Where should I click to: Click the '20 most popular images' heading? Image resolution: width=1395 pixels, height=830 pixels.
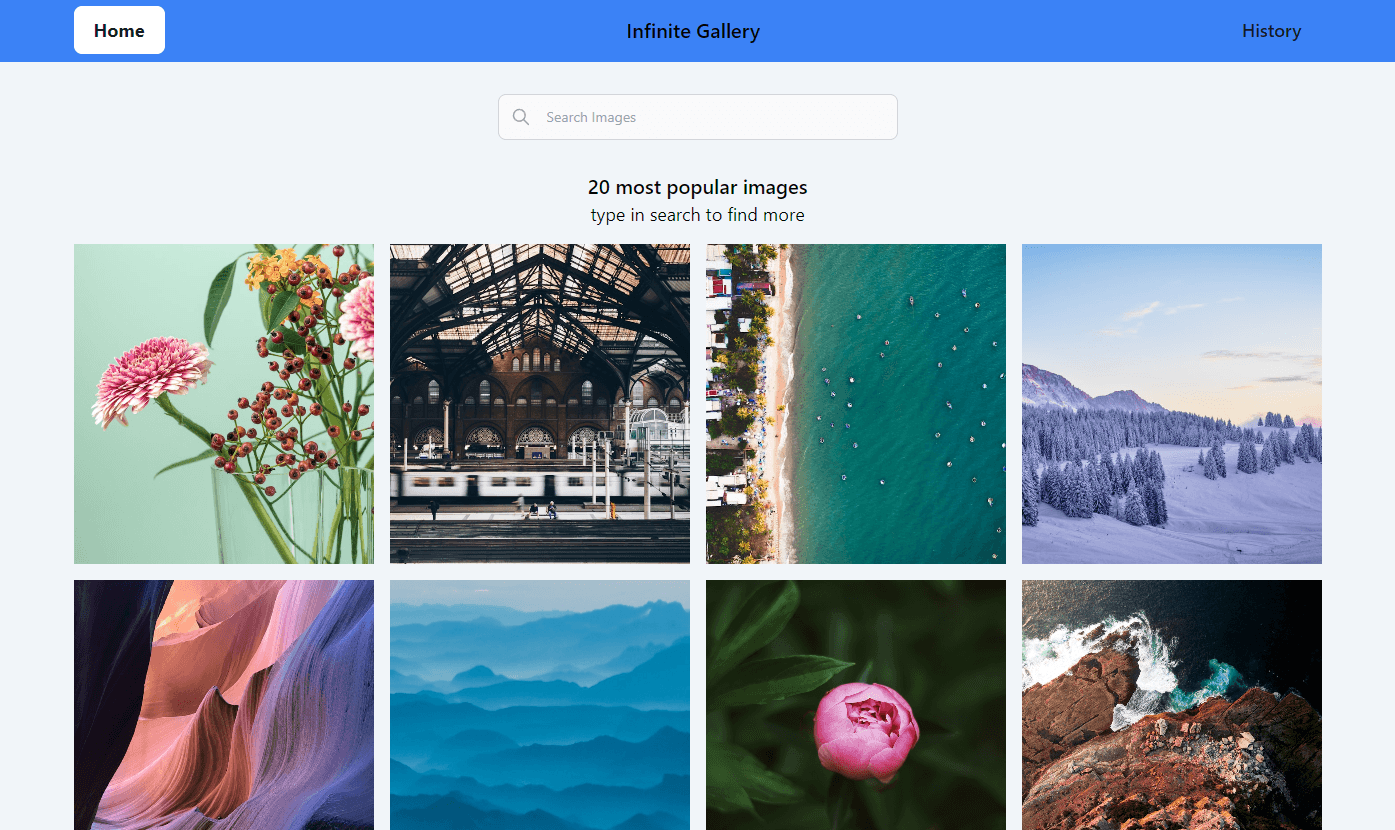[697, 187]
